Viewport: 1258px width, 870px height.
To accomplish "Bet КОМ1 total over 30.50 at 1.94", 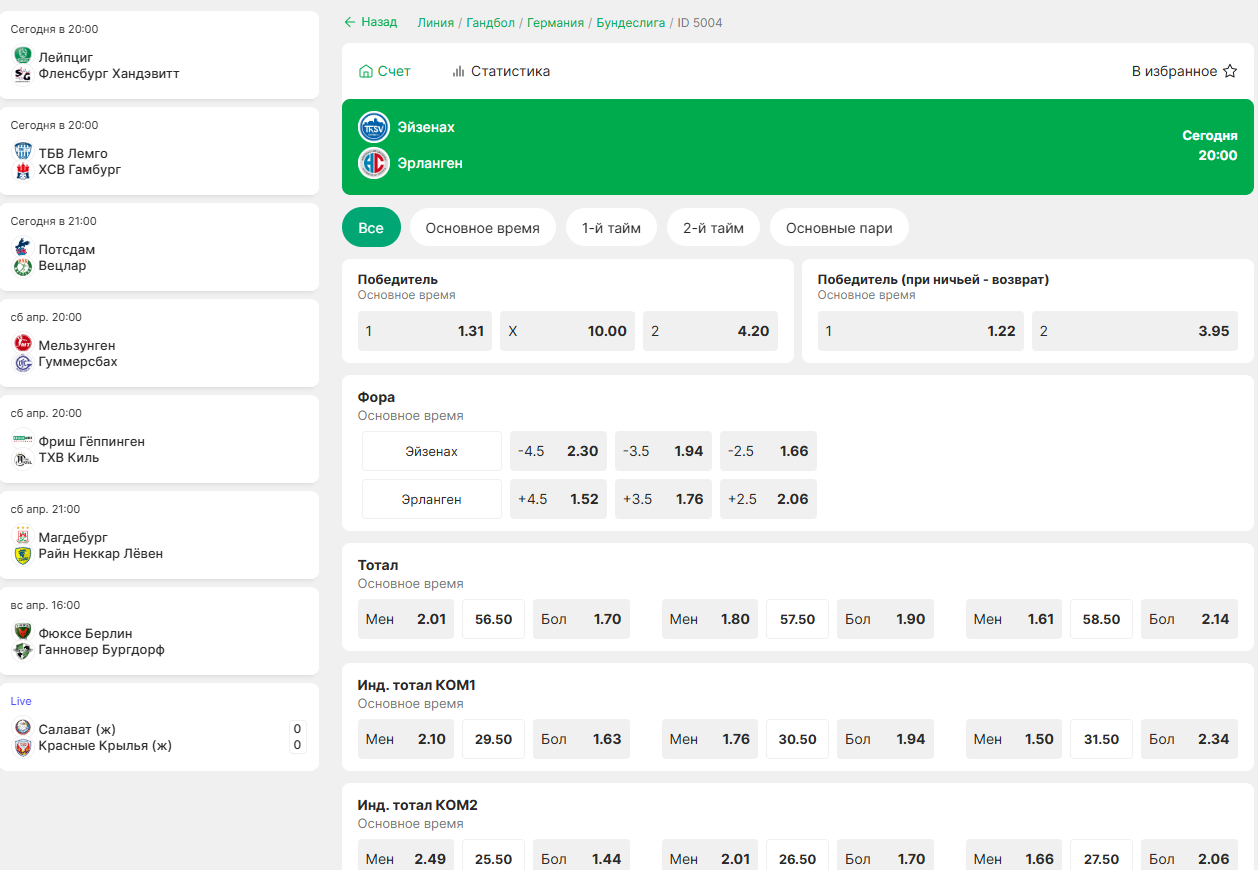I will pyautogui.click(x=885, y=739).
